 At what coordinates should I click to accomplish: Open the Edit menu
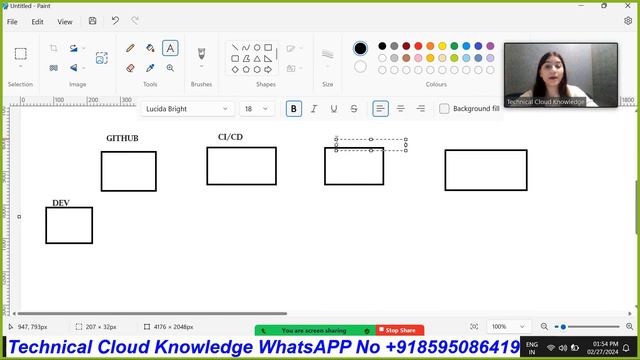(x=37, y=22)
